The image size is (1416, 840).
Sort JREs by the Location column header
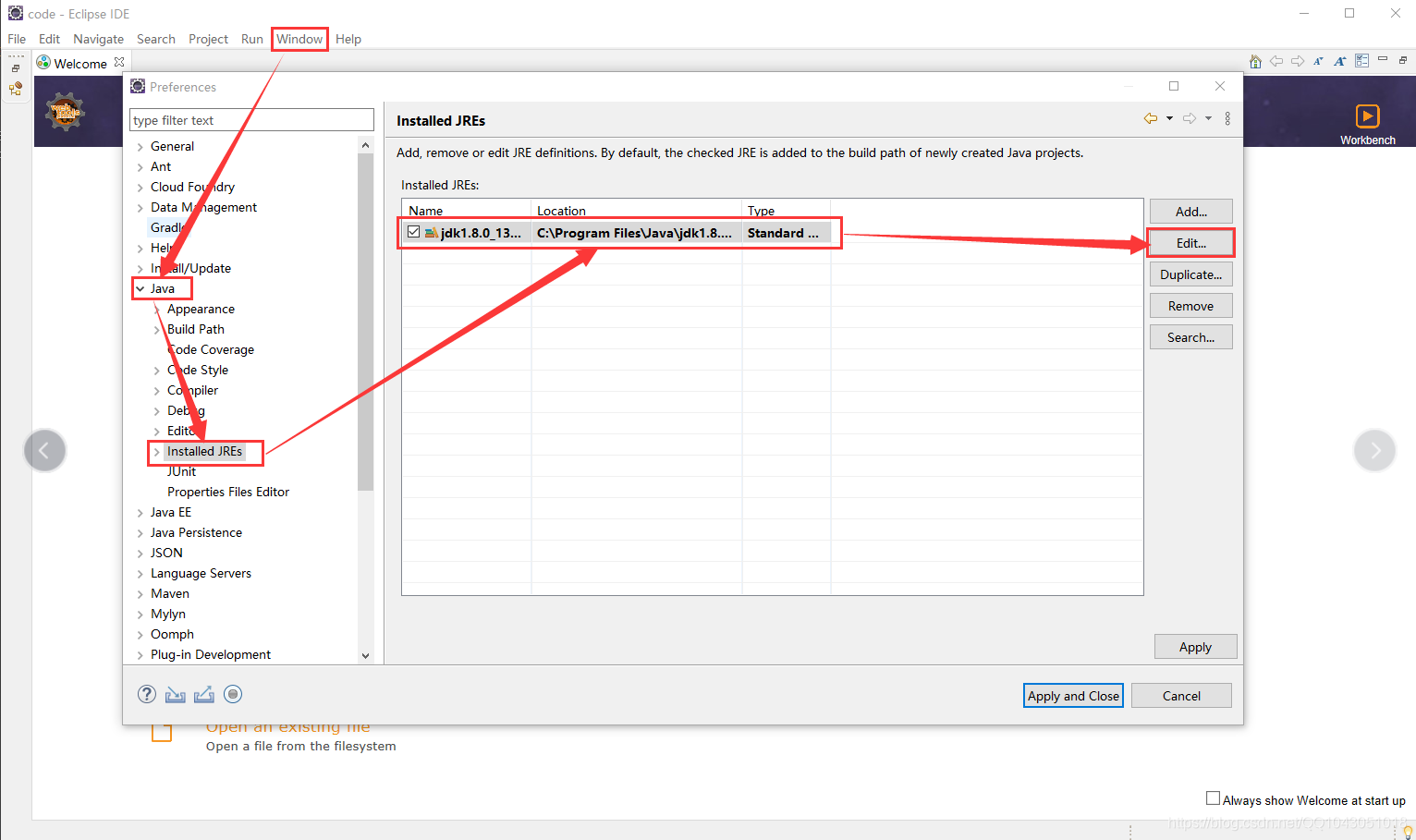[x=637, y=211]
